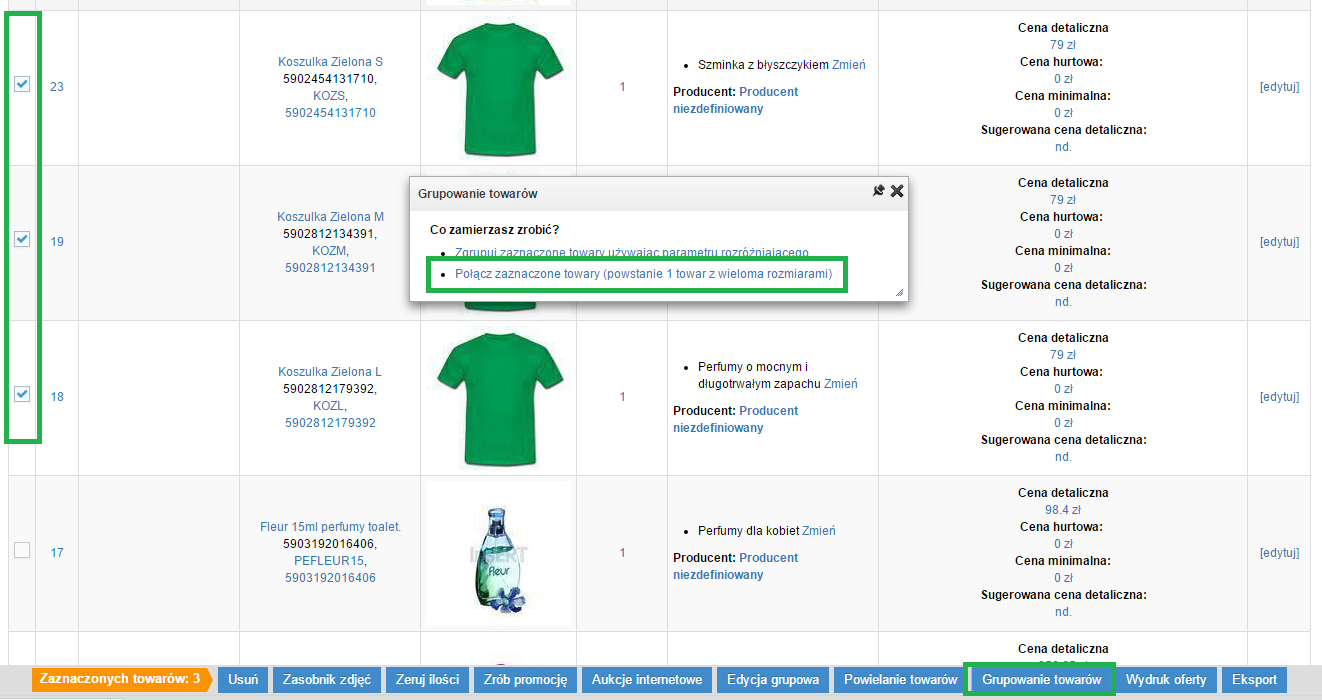Click the Eksport button
The width and height of the screenshot is (1322, 700).
click(x=1254, y=680)
